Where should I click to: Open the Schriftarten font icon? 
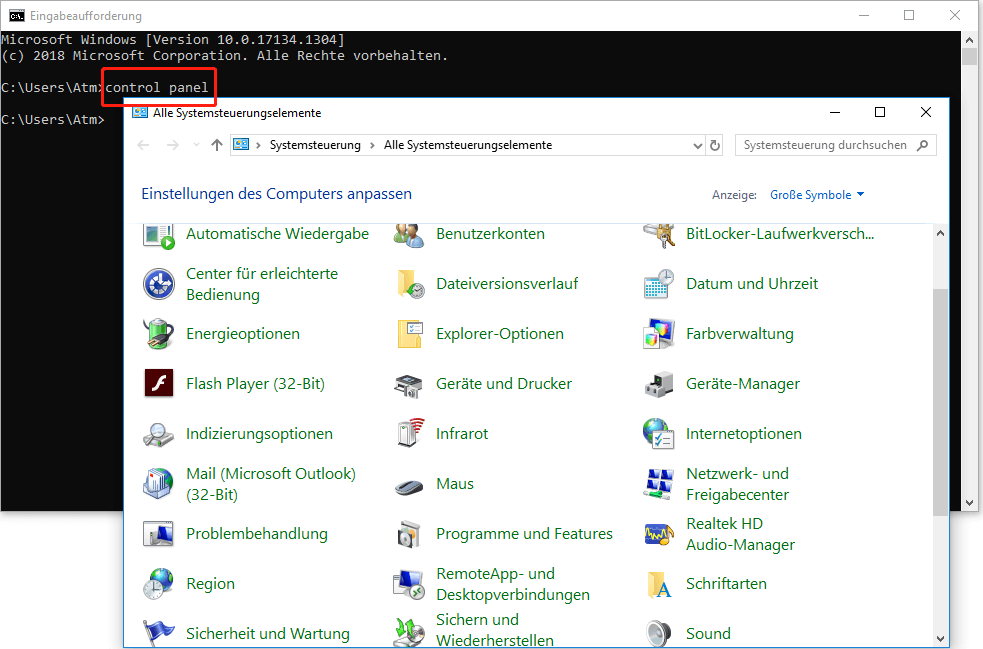tap(659, 584)
